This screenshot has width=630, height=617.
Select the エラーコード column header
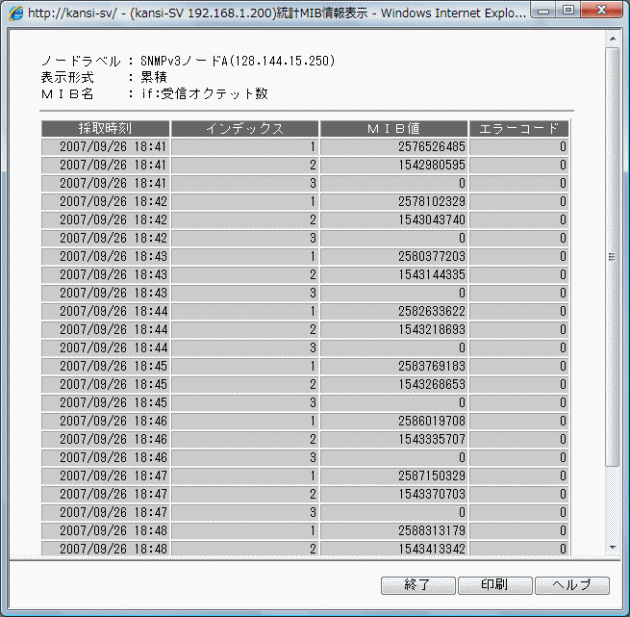(x=519, y=129)
